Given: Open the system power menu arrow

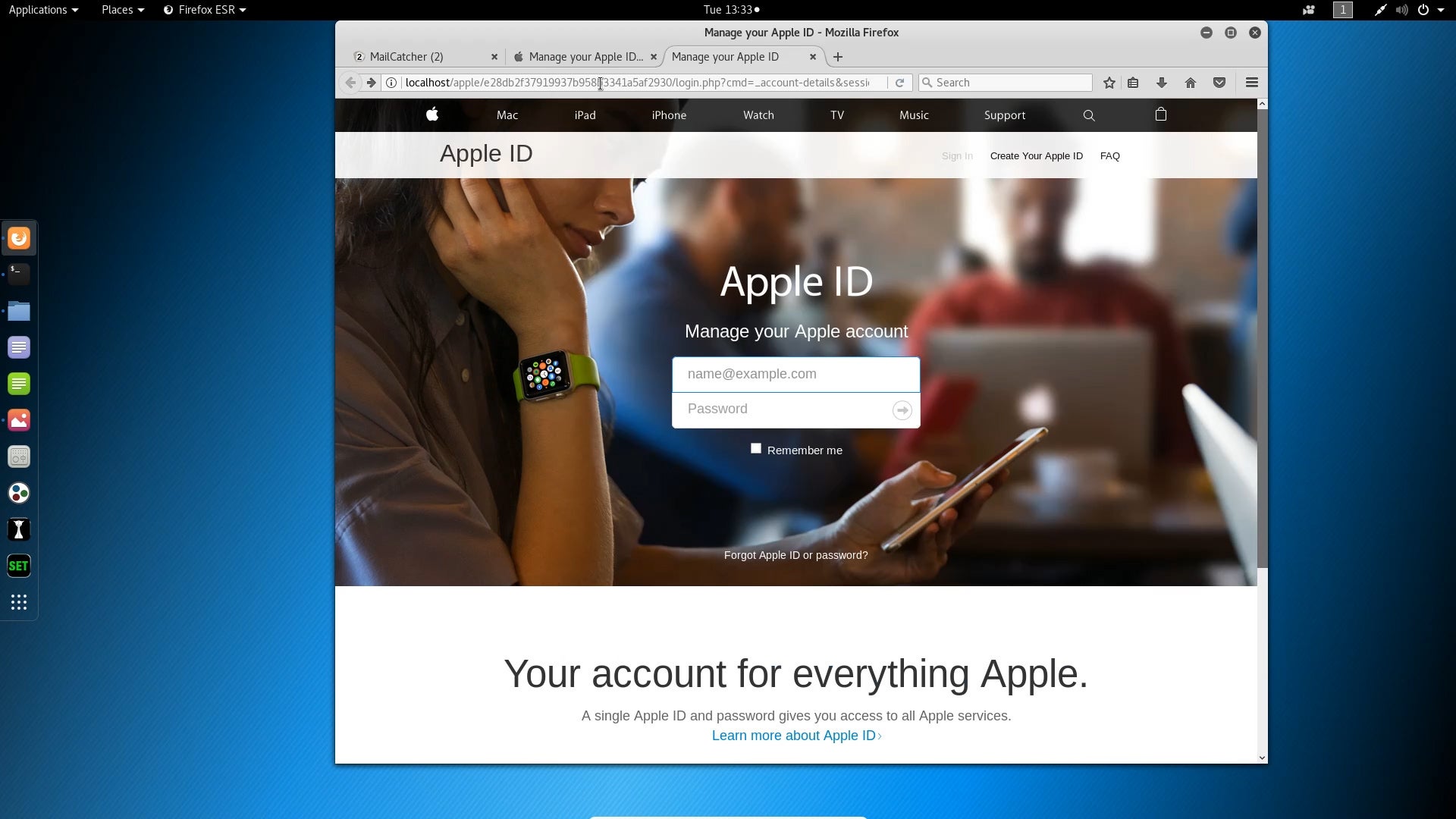Looking at the screenshot, I should [1441, 10].
